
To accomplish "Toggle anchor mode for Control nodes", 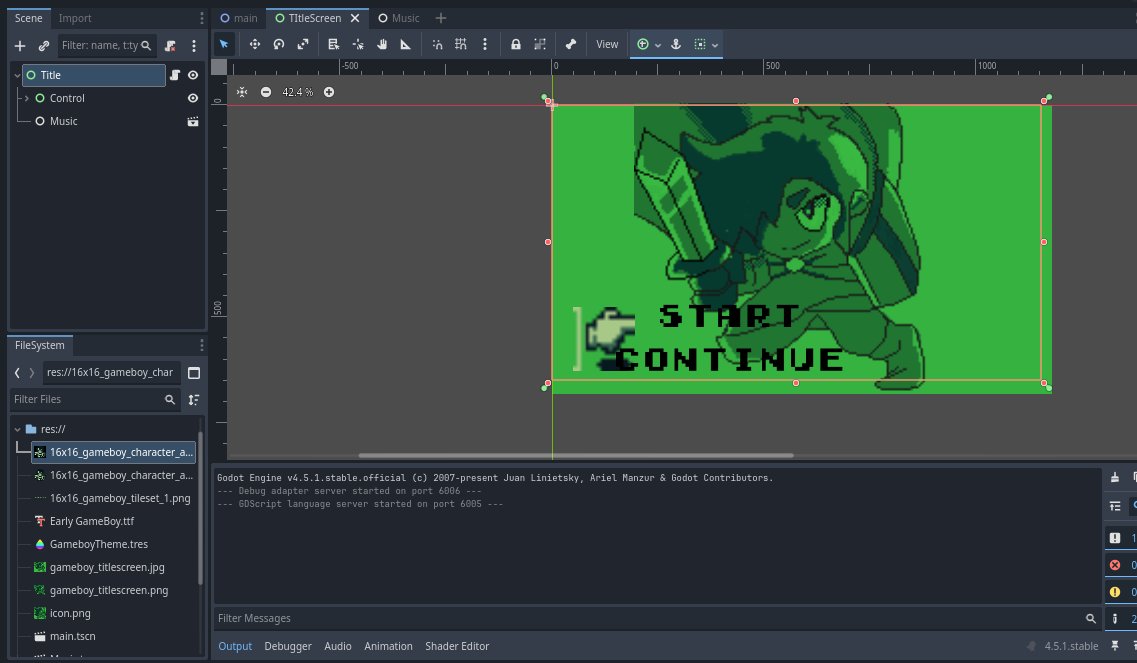I will click(x=676, y=44).
